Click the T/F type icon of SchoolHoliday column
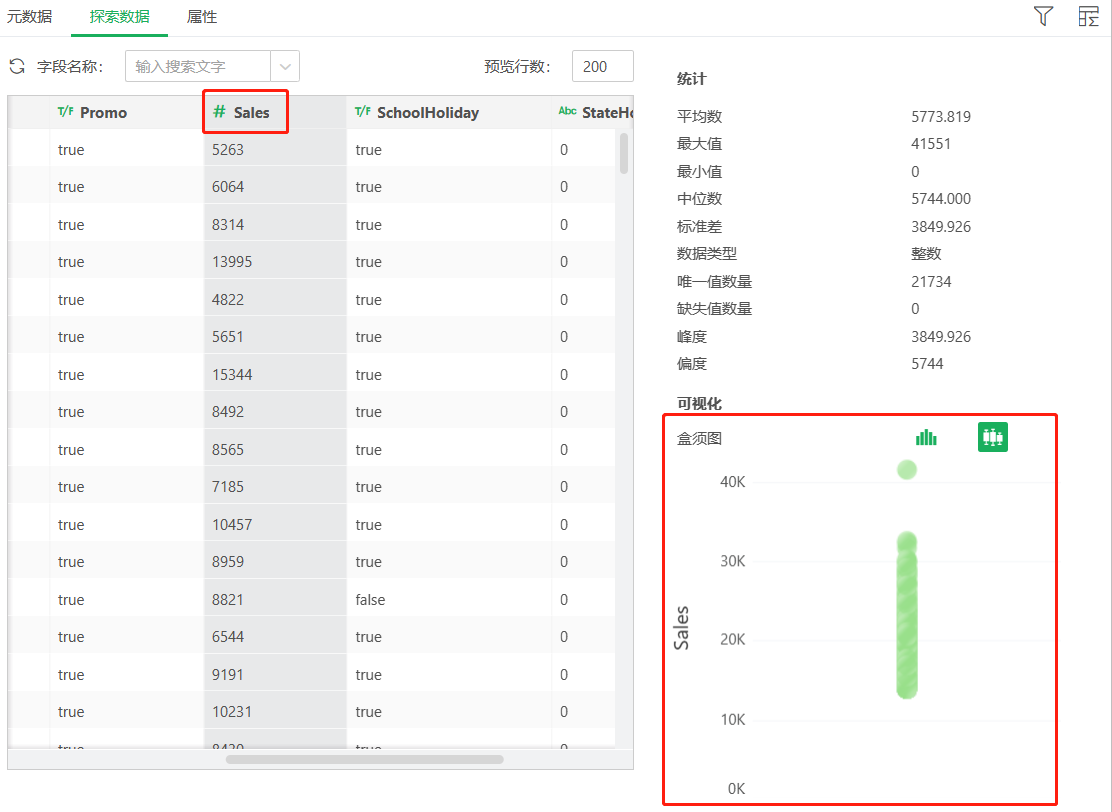This screenshot has height=812, width=1112. tap(362, 112)
